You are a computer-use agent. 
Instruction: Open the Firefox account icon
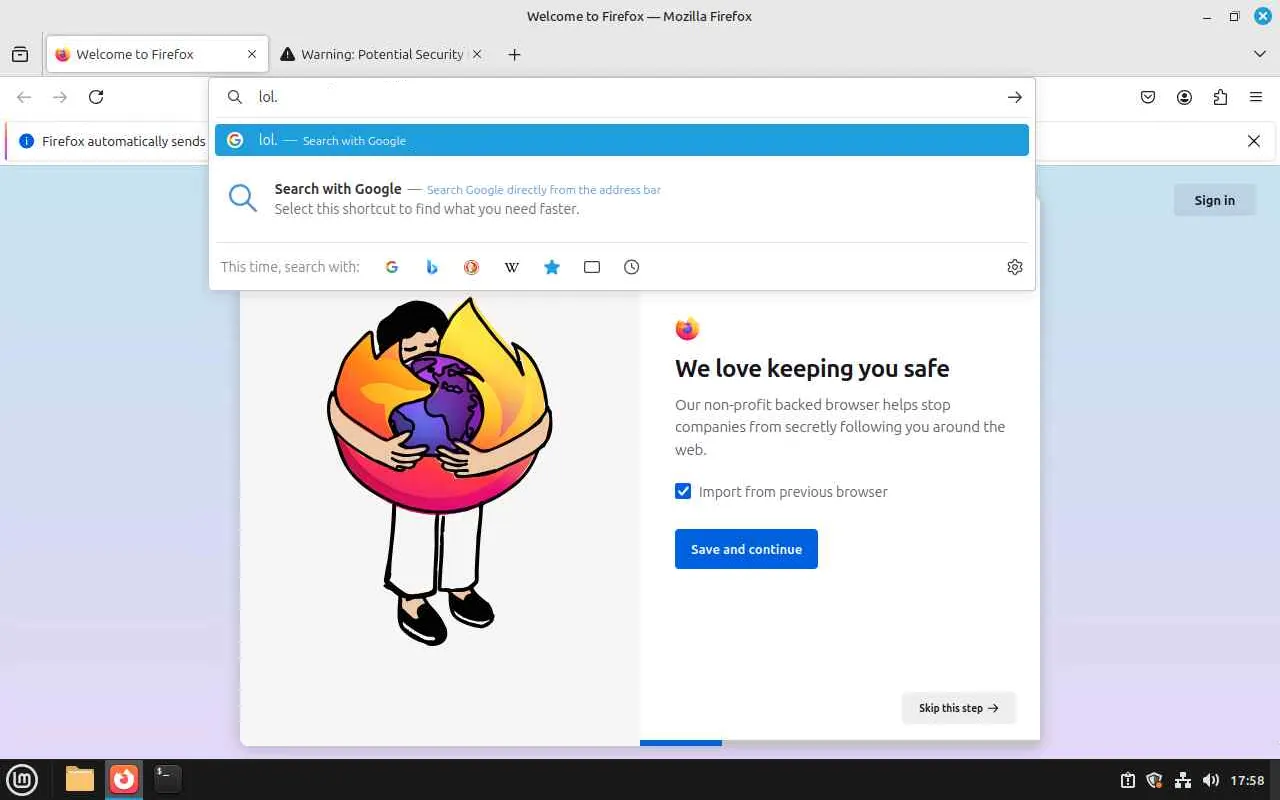click(x=1184, y=97)
